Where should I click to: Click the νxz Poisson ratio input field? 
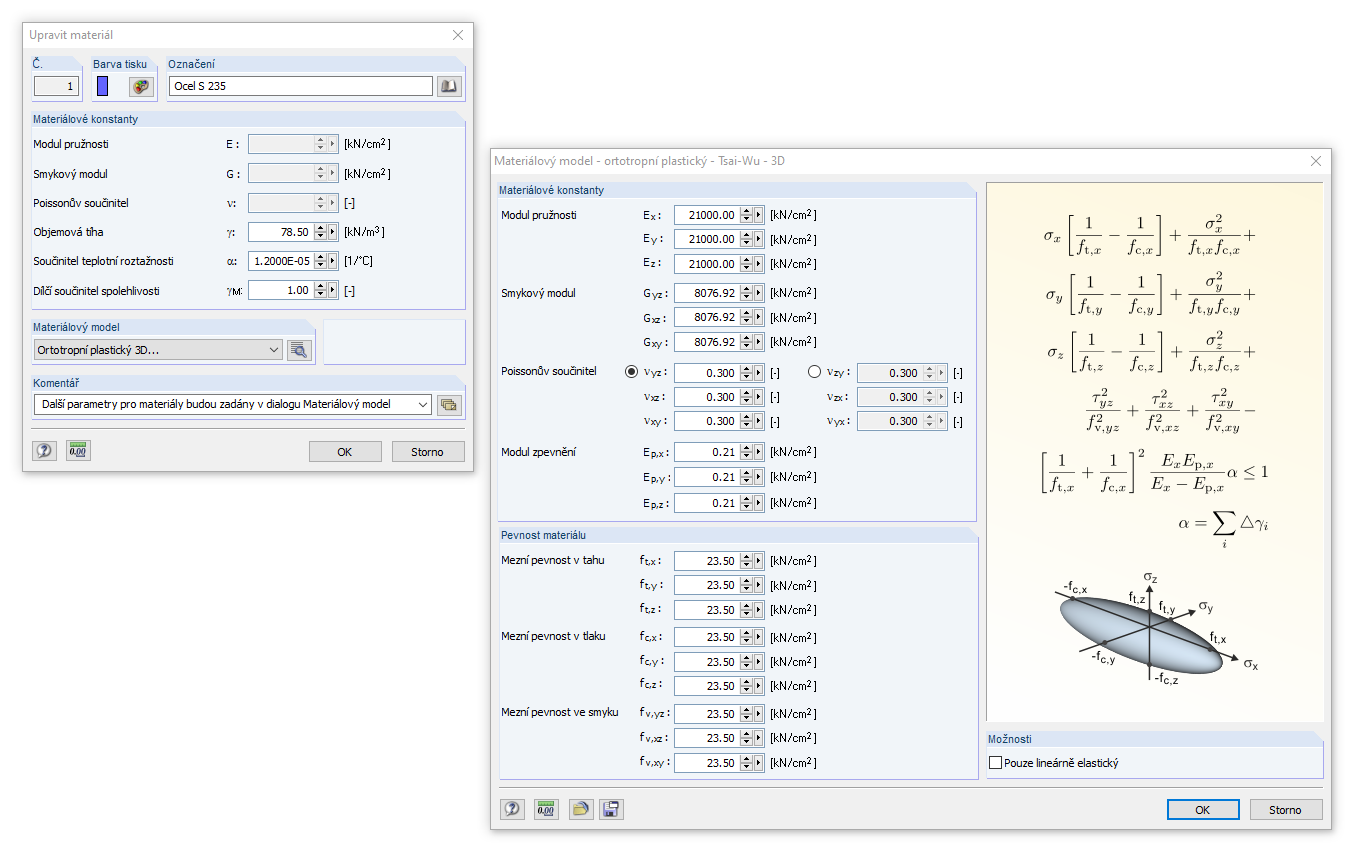707,397
